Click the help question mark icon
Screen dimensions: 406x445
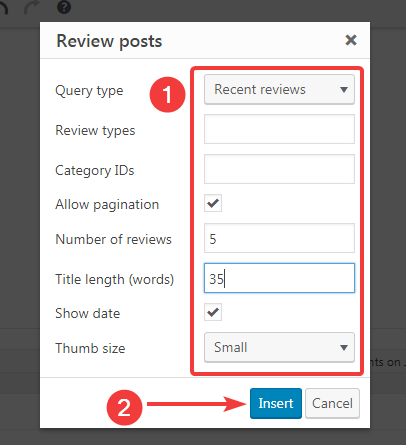tap(64, 7)
